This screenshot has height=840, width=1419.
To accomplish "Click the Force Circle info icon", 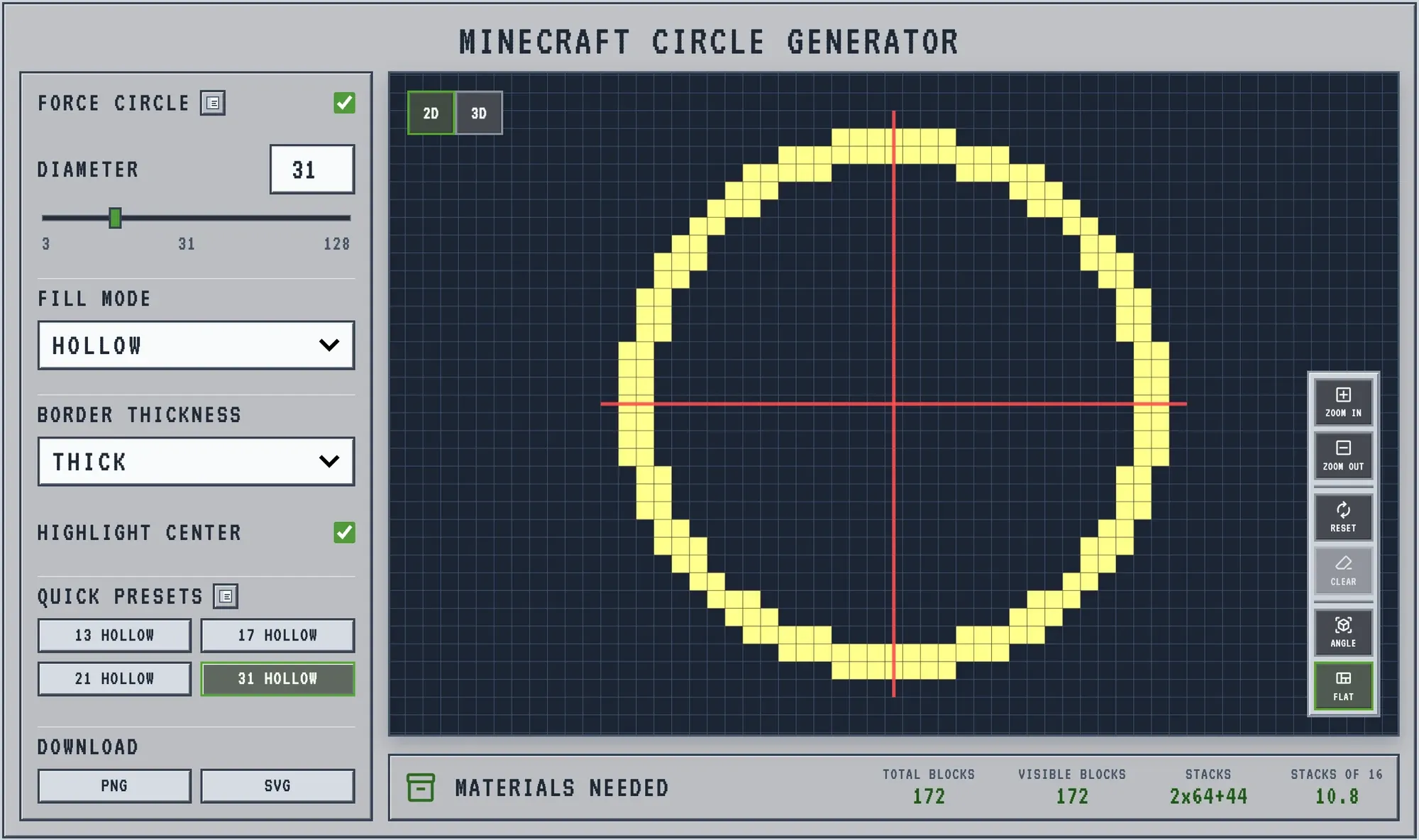I will (213, 103).
